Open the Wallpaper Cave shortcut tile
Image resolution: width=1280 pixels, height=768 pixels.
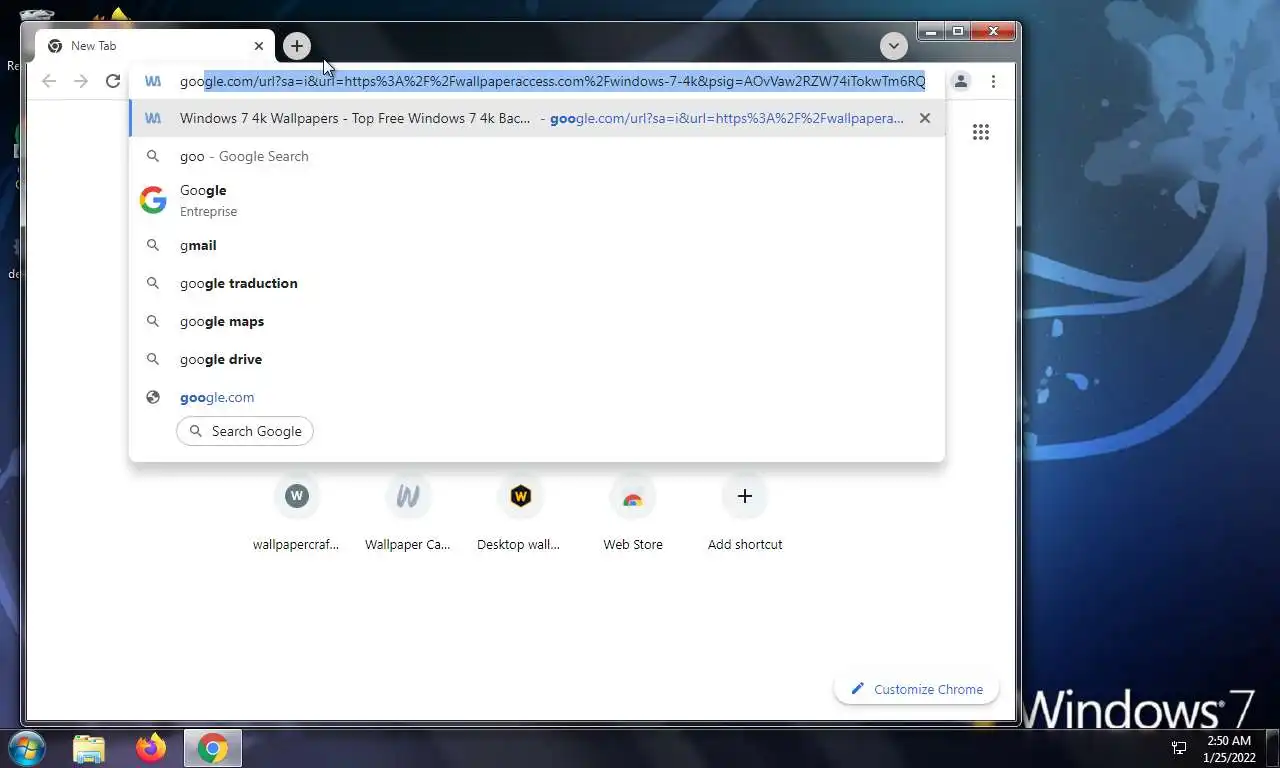408,513
